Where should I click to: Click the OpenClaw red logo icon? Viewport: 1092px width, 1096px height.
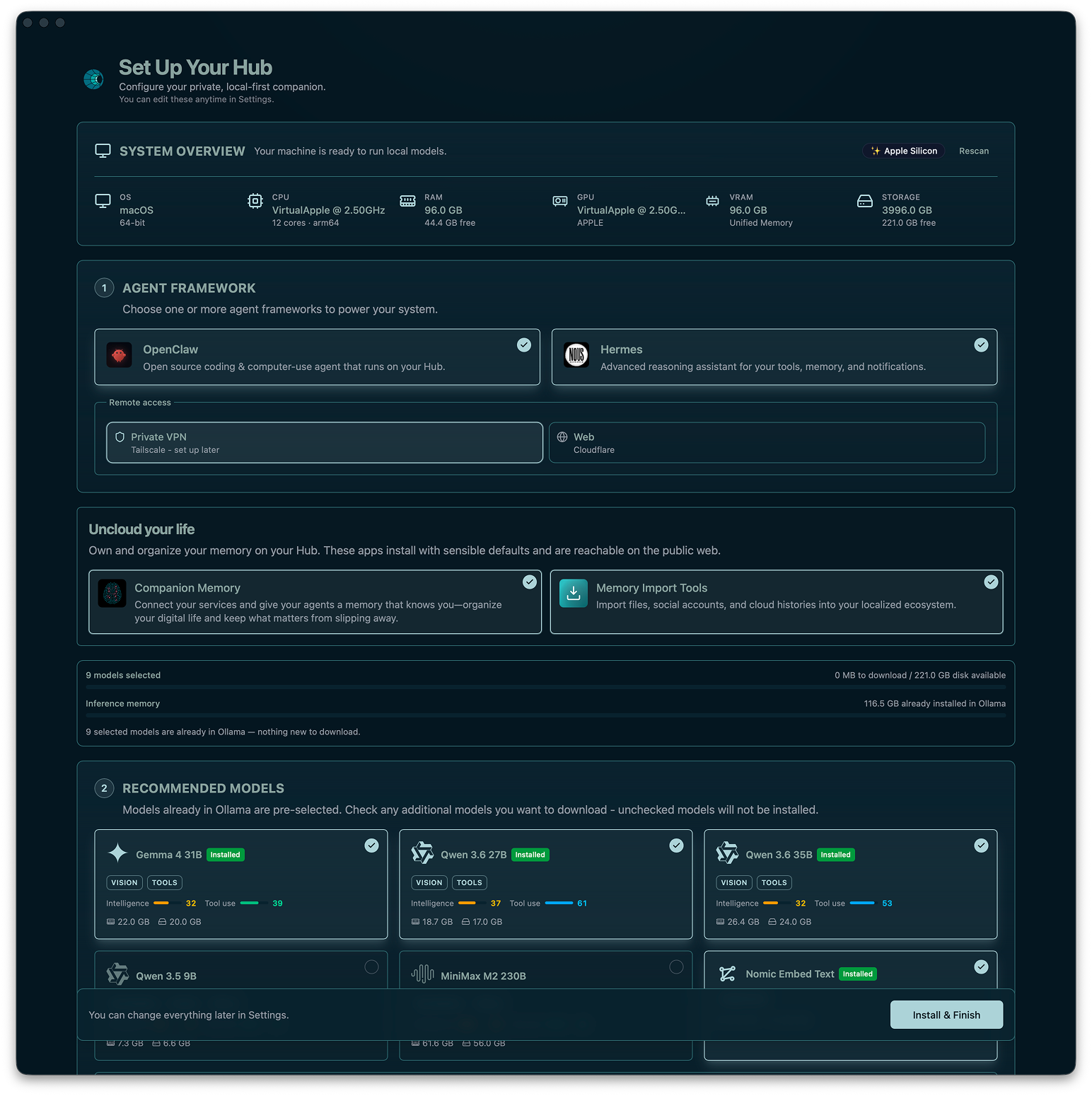point(119,355)
